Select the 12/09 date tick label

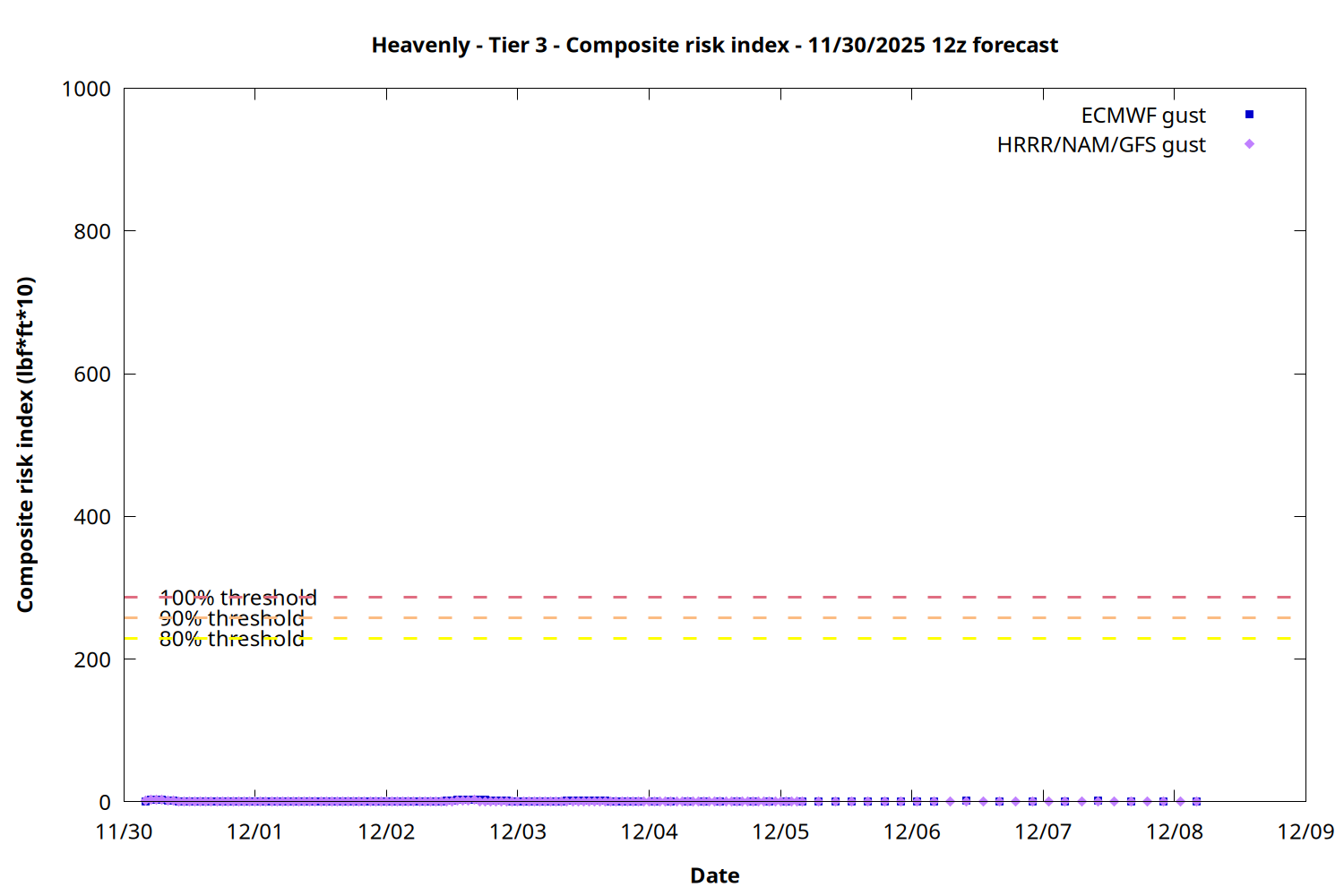coord(1305,831)
